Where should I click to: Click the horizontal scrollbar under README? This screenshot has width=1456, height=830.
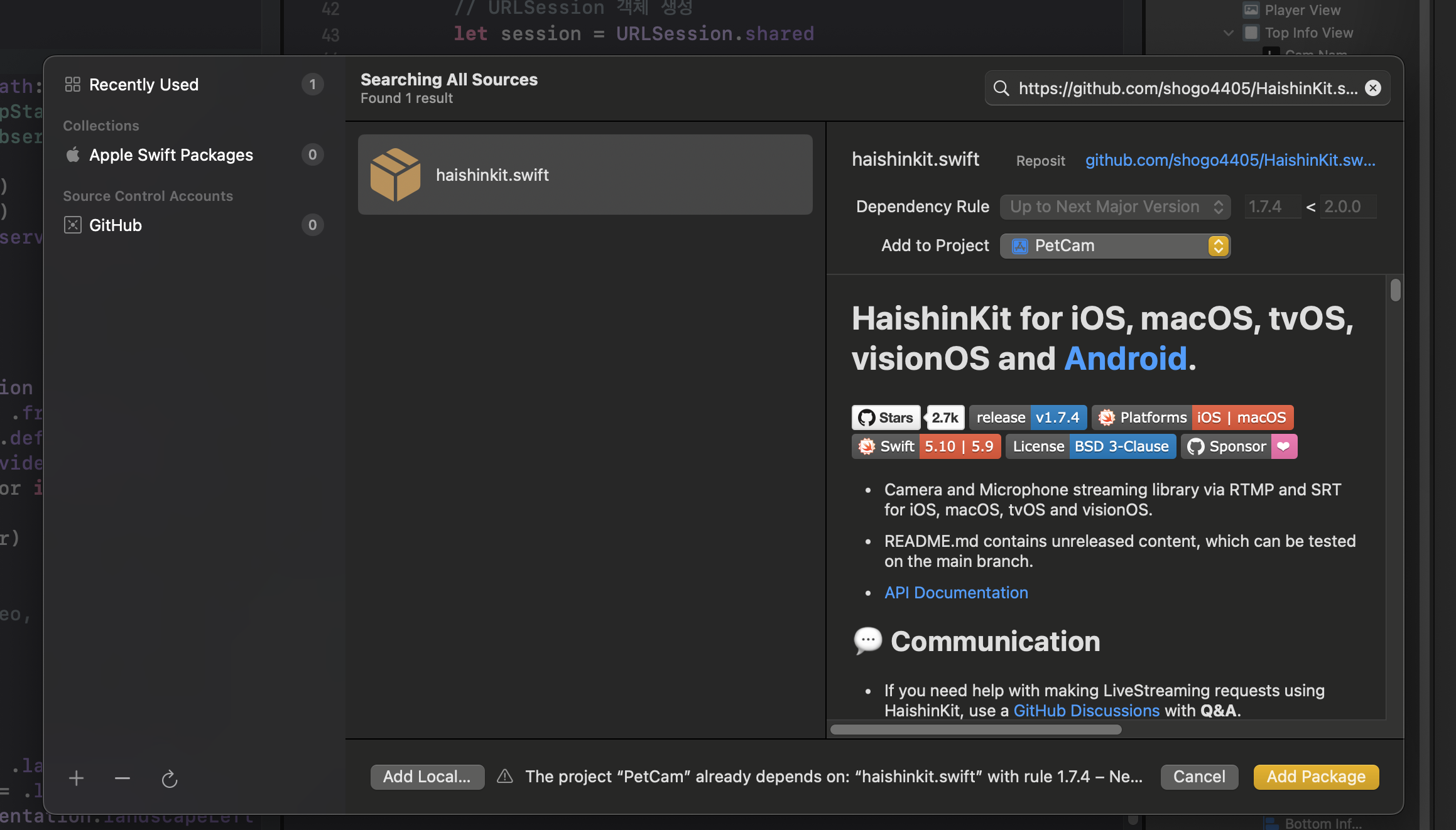[975, 730]
